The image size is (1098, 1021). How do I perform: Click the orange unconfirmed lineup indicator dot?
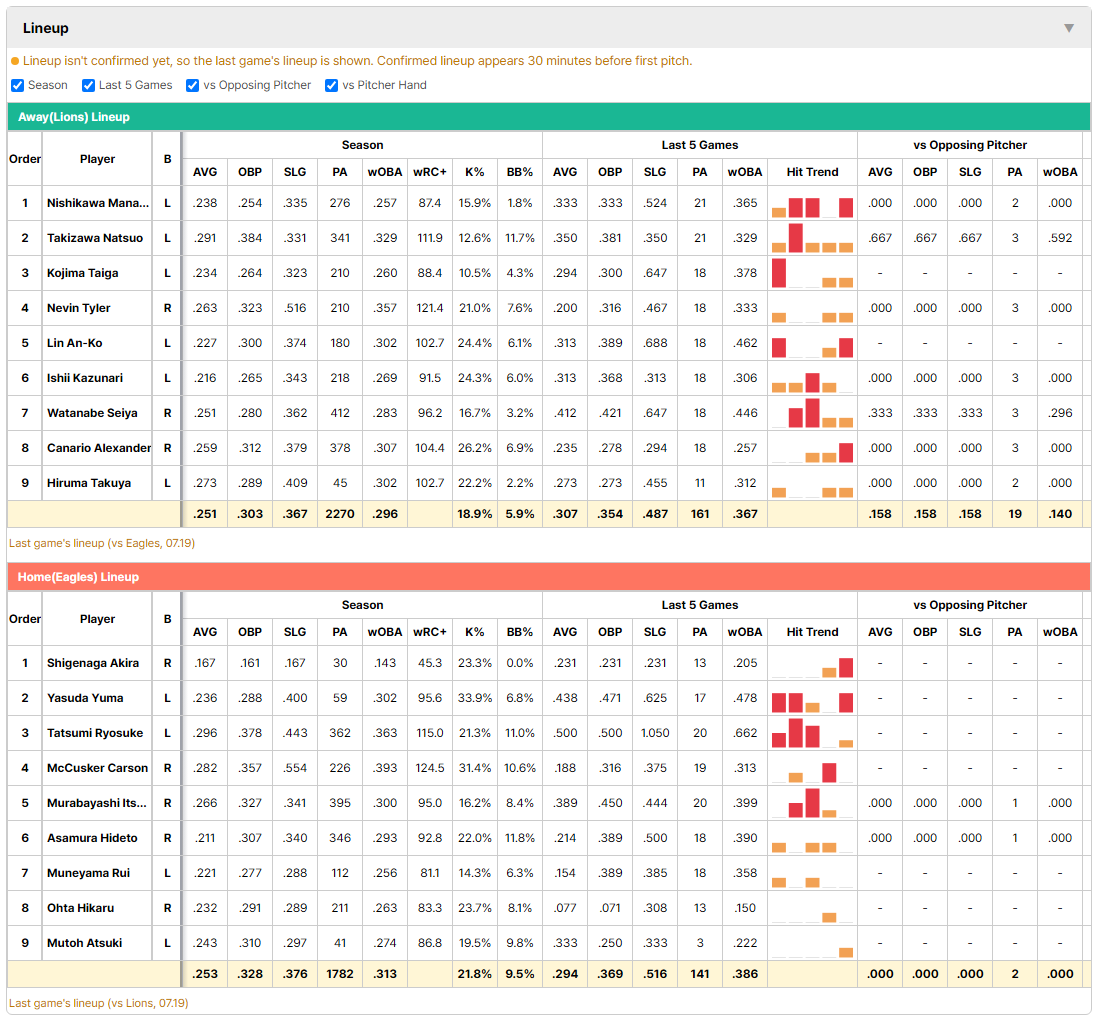(x=15, y=62)
